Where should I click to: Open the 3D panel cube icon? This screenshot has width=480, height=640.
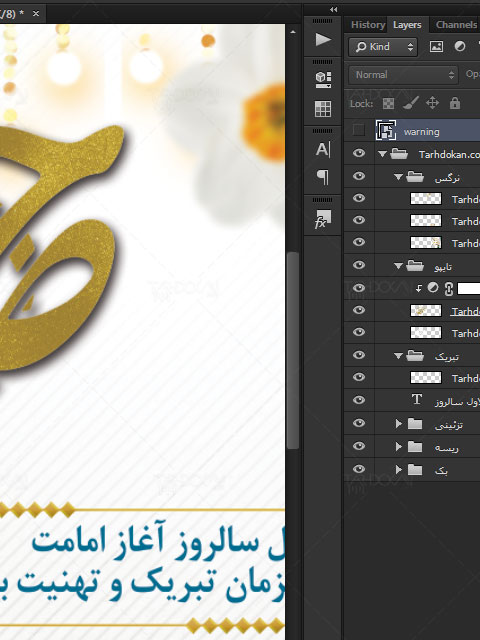[323, 79]
